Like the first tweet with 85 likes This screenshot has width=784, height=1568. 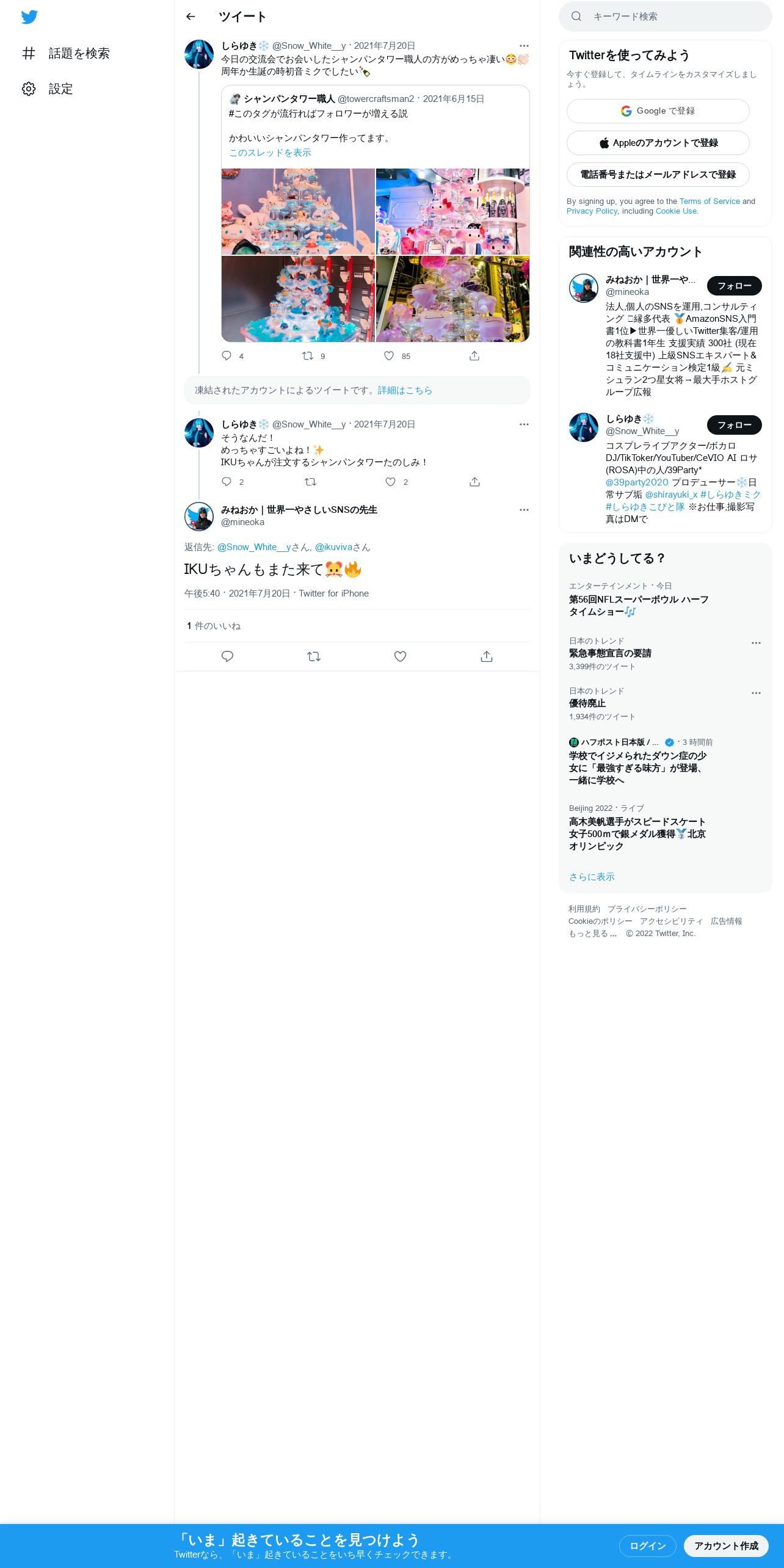click(389, 355)
